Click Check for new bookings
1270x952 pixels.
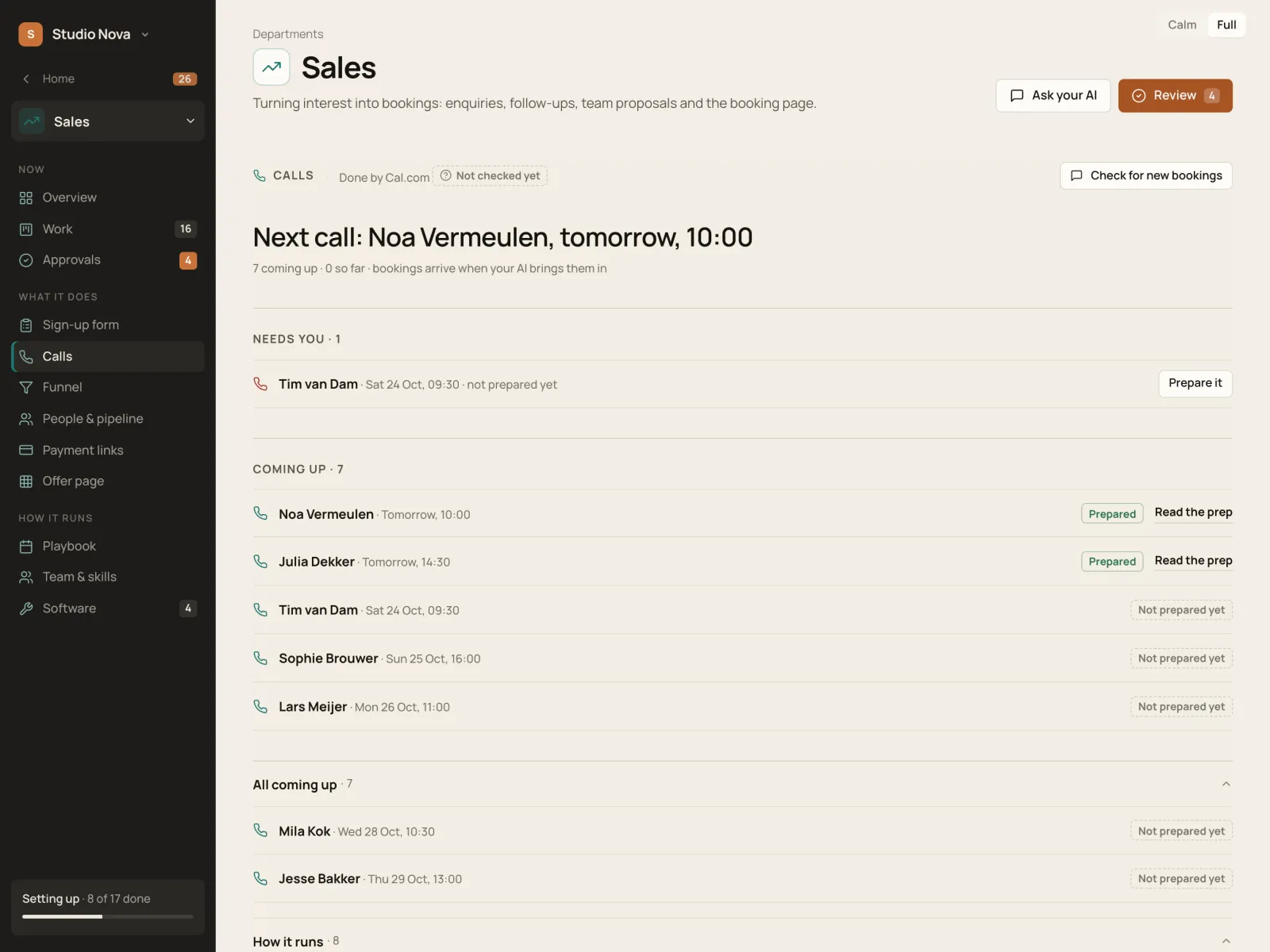pos(1146,175)
